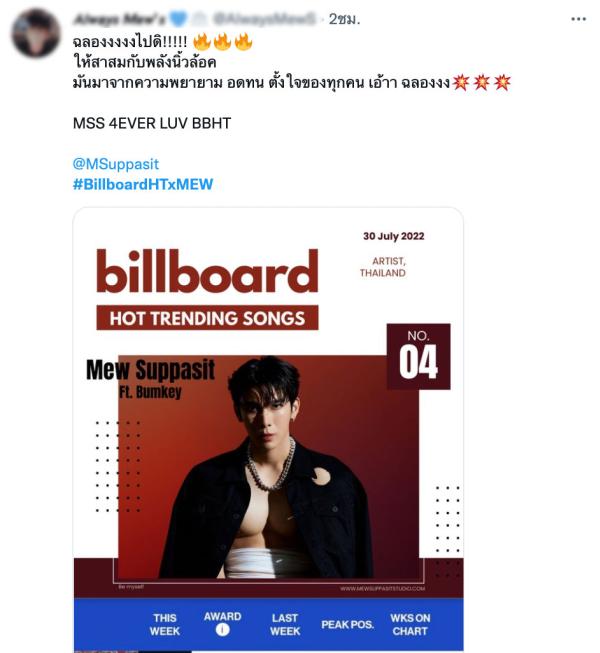Click the LAST WEEK column header
Image resolution: width=600 pixels, height=653 pixels.
[x=285, y=624]
